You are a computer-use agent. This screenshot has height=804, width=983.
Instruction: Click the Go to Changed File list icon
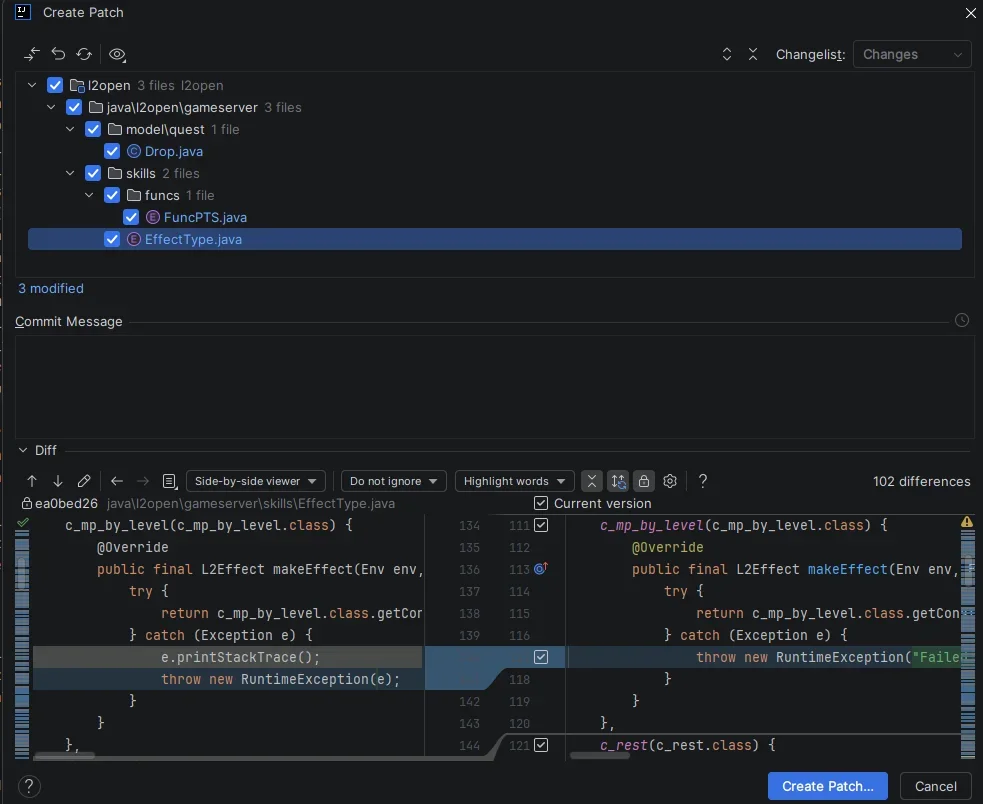[169, 481]
